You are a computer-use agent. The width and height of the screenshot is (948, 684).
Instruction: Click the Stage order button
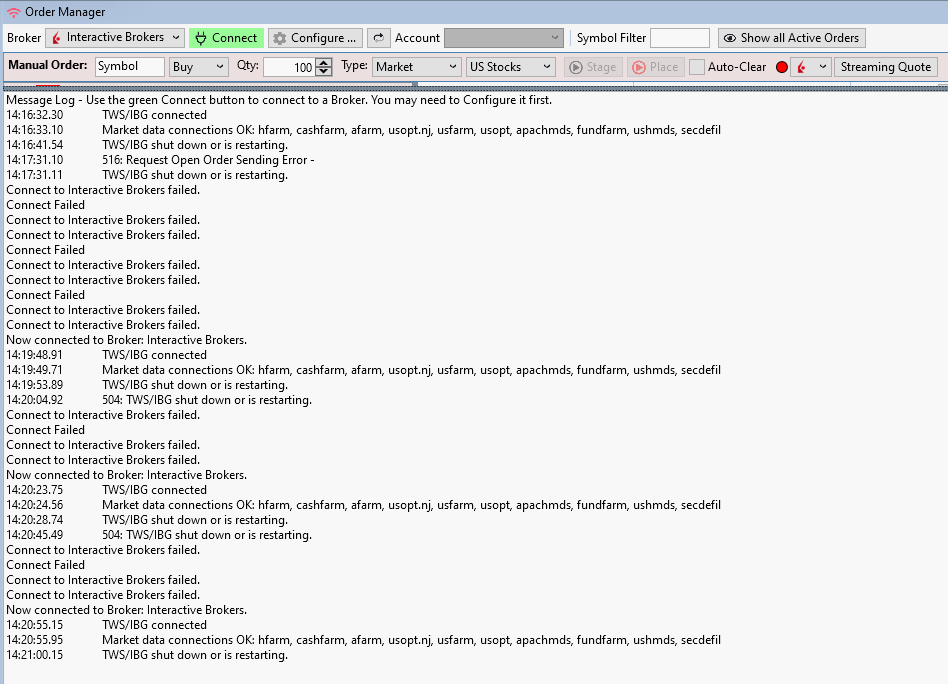click(592, 67)
